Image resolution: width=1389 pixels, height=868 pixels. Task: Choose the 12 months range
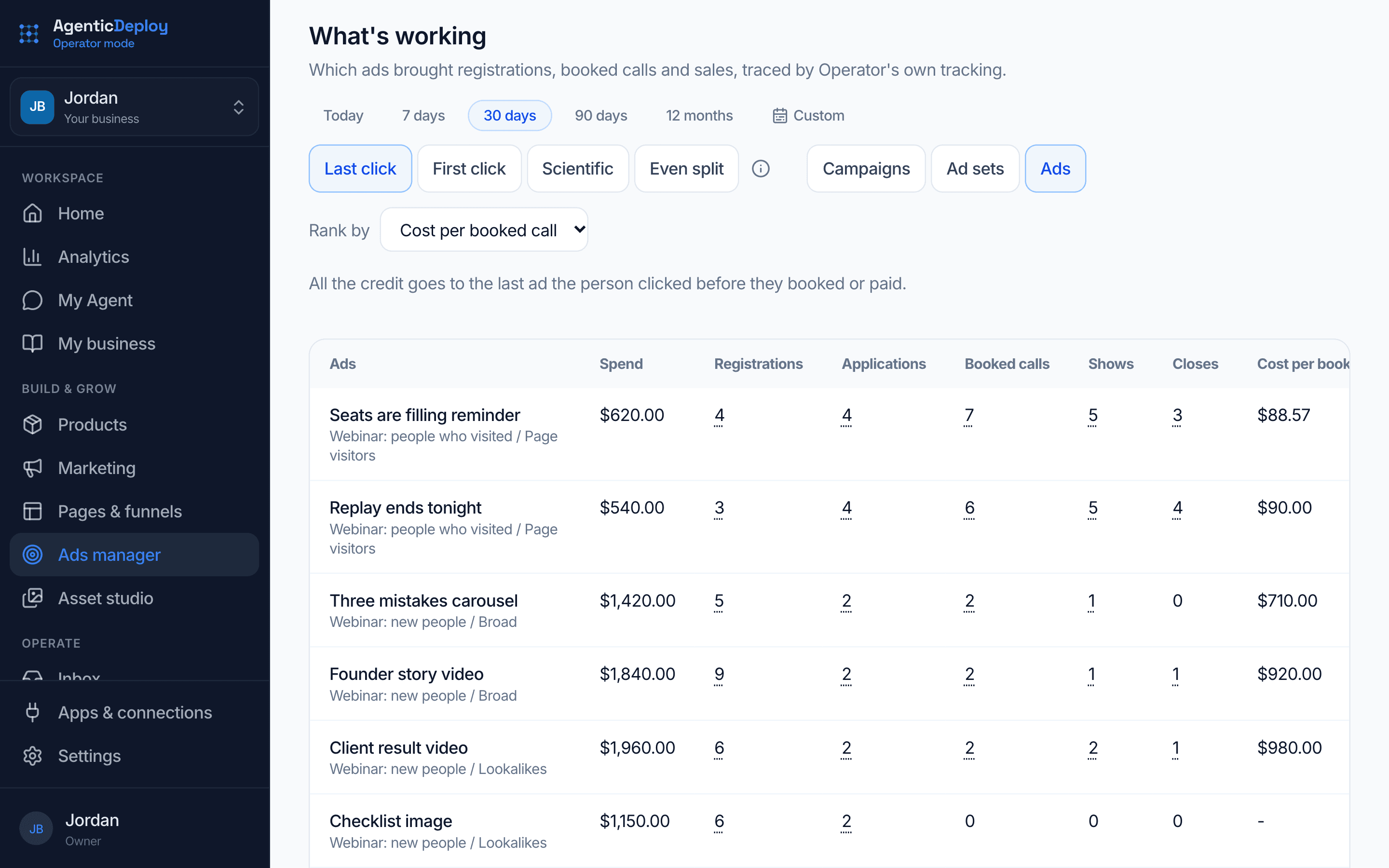[699, 115]
